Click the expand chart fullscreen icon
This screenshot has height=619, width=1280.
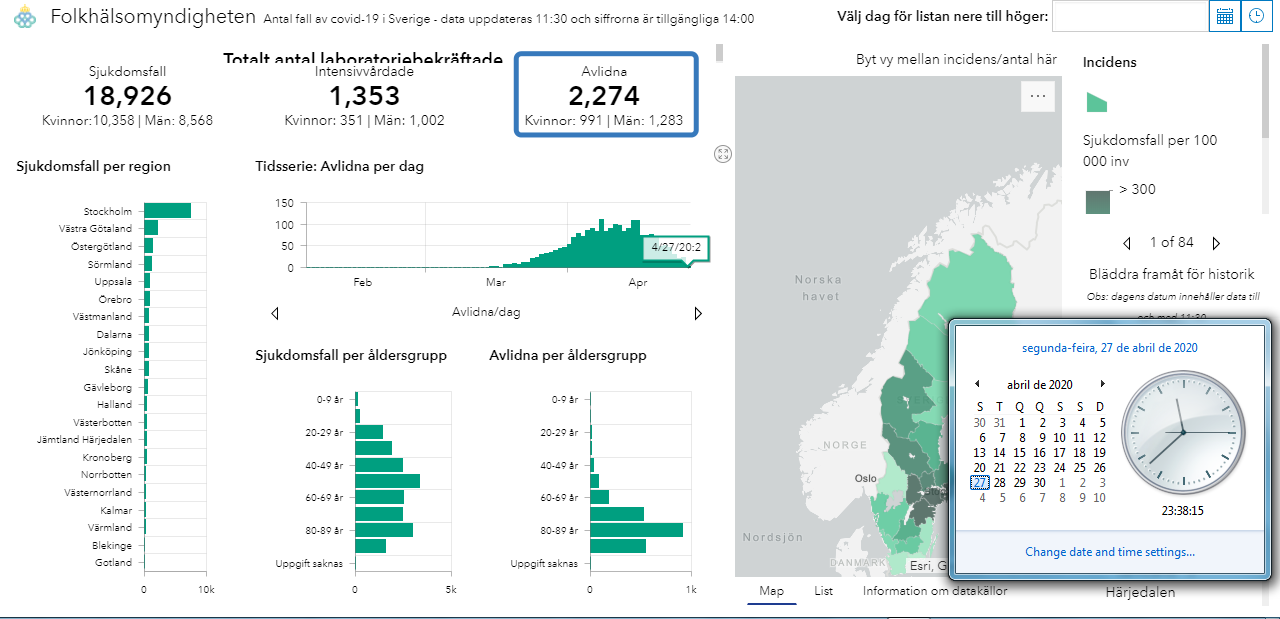pos(724,153)
